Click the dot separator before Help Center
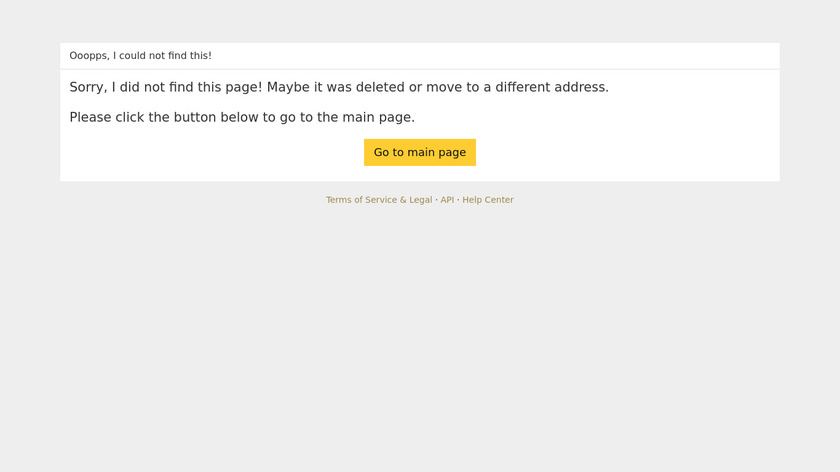Screen dimensions: 840x472 (x=458, y=200)
